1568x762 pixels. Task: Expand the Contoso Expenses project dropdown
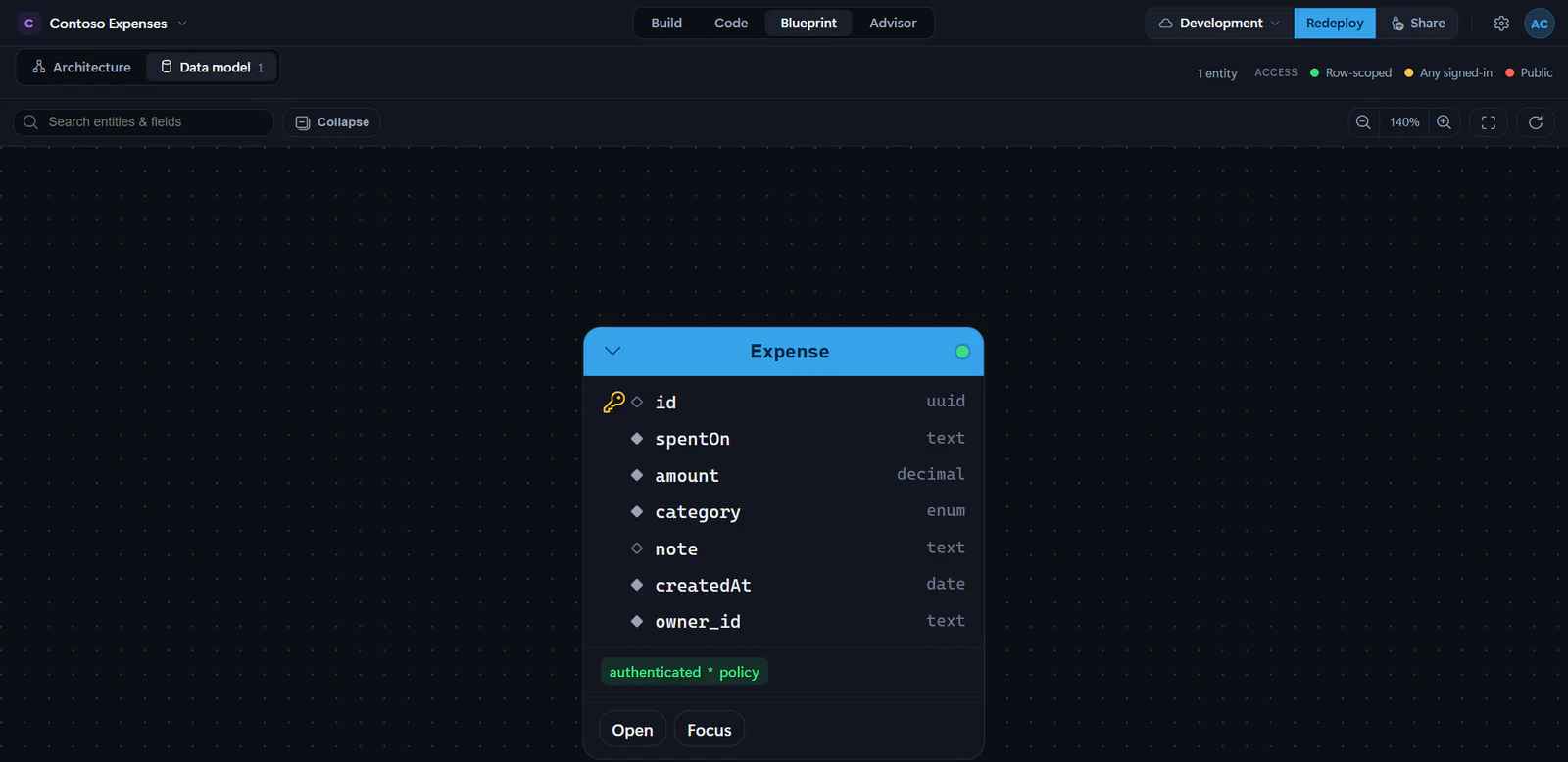pyautogui.click(x=182, y=24)
